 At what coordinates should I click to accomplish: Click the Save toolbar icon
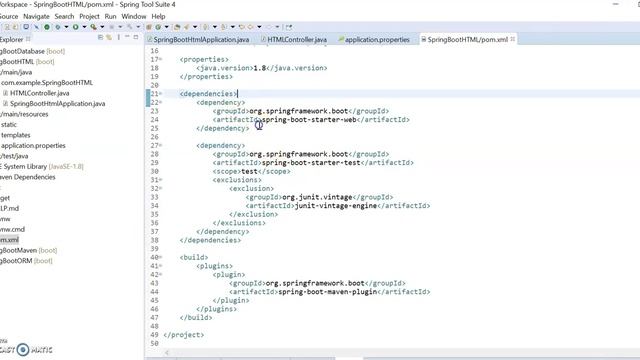(x=7, y=27)
